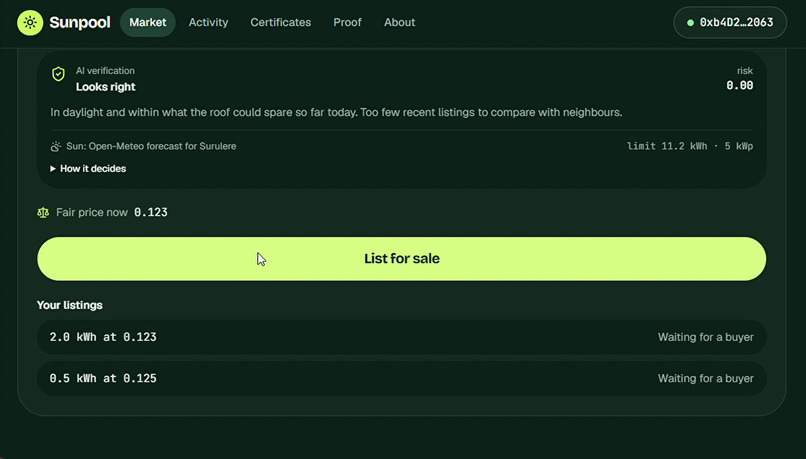Viewport: 806px width, 459px height.
Task: Select the 2.0 kWh at 0.123 listing
Action: click(x=401, y=337)
